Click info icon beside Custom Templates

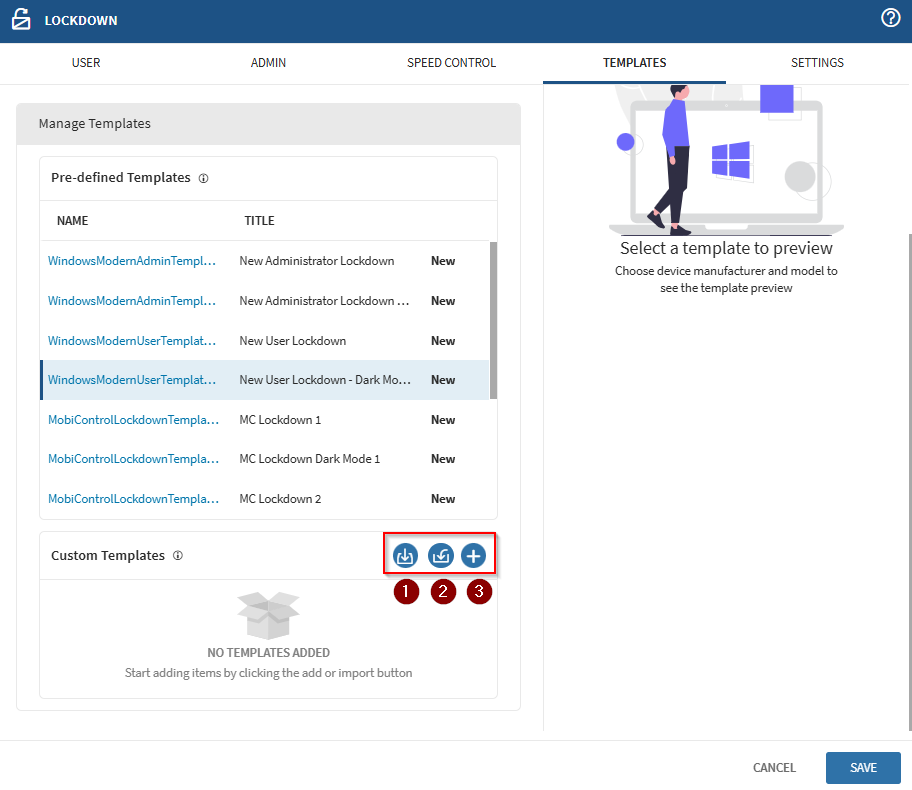click(178, 556)
